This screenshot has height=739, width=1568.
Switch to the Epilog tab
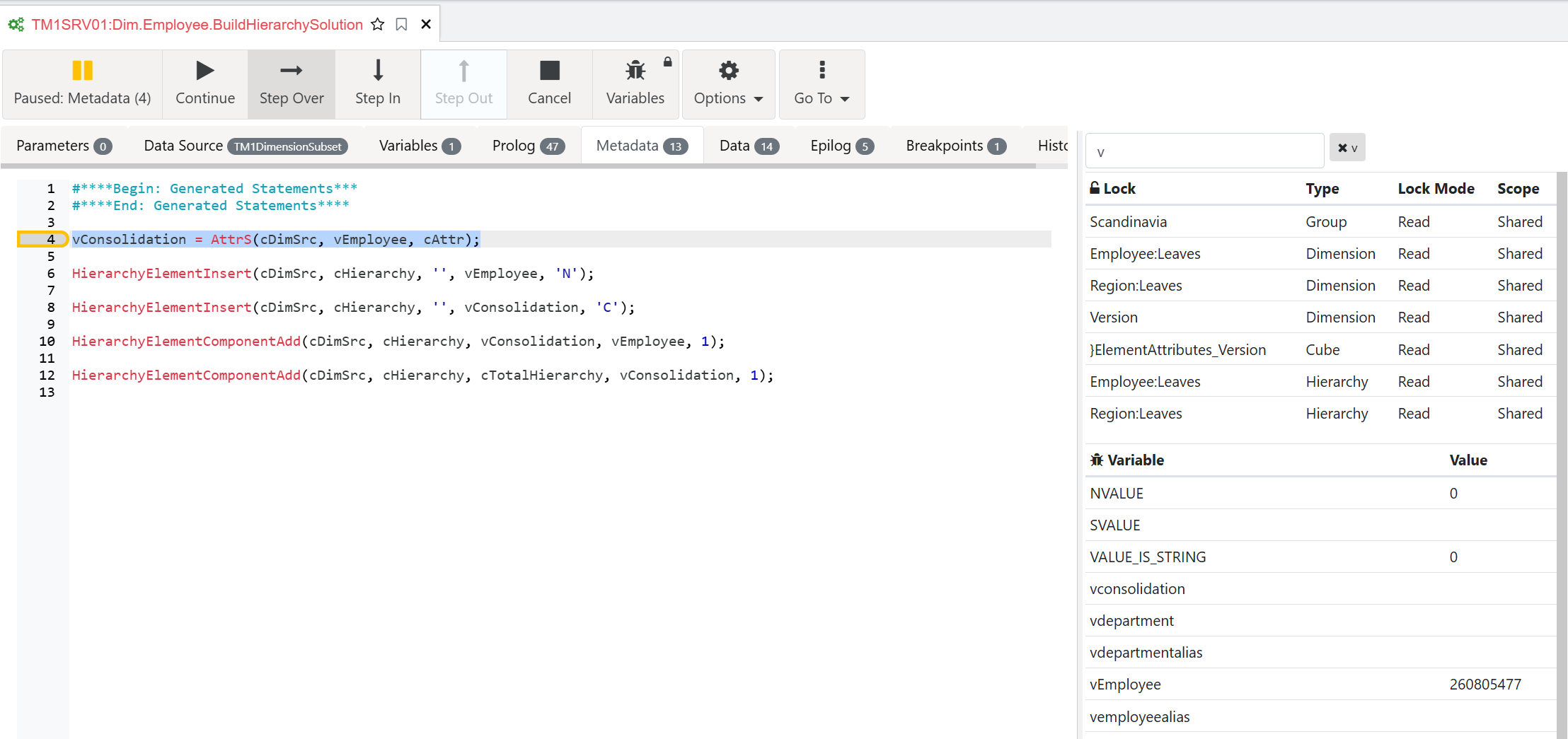[x=842, y=146]
